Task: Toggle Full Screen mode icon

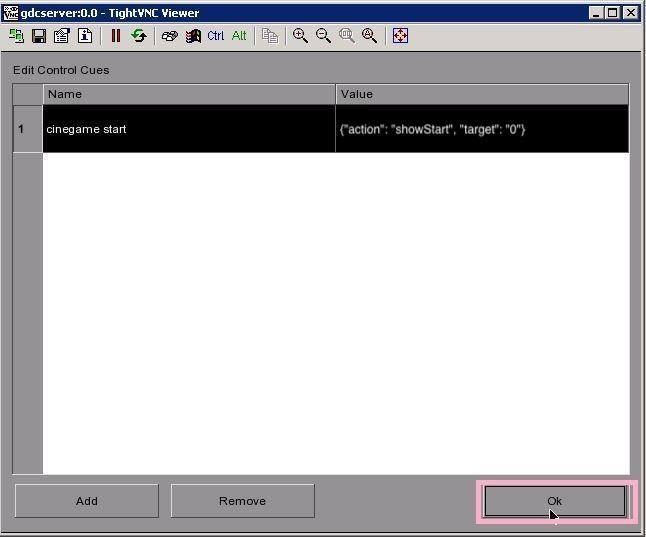Action: (x=400, y=36)
